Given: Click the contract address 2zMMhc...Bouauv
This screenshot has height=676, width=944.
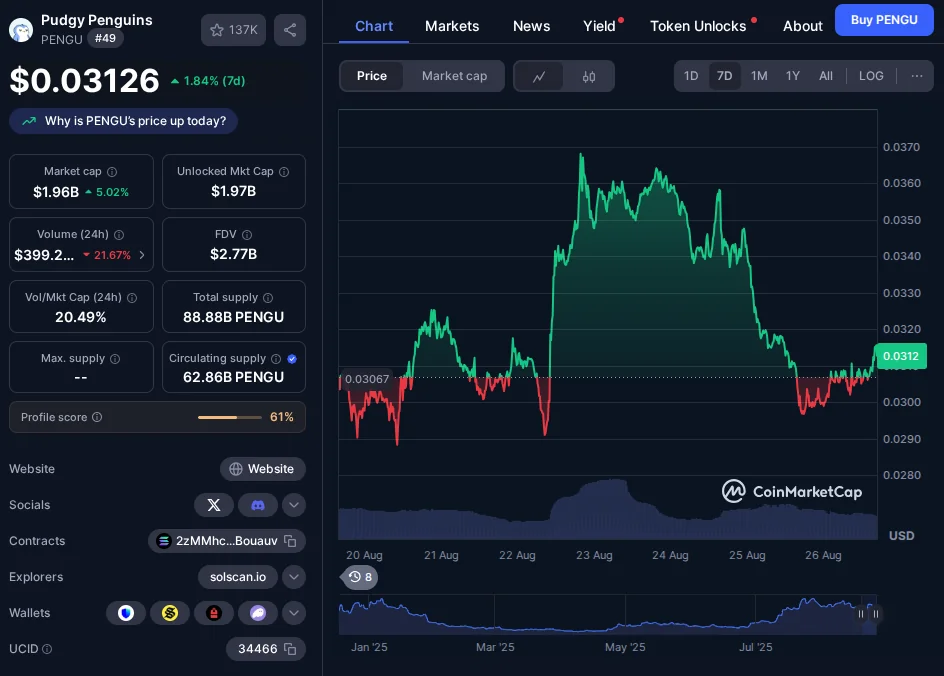Looking at the screenshot, I should point(226,541).
